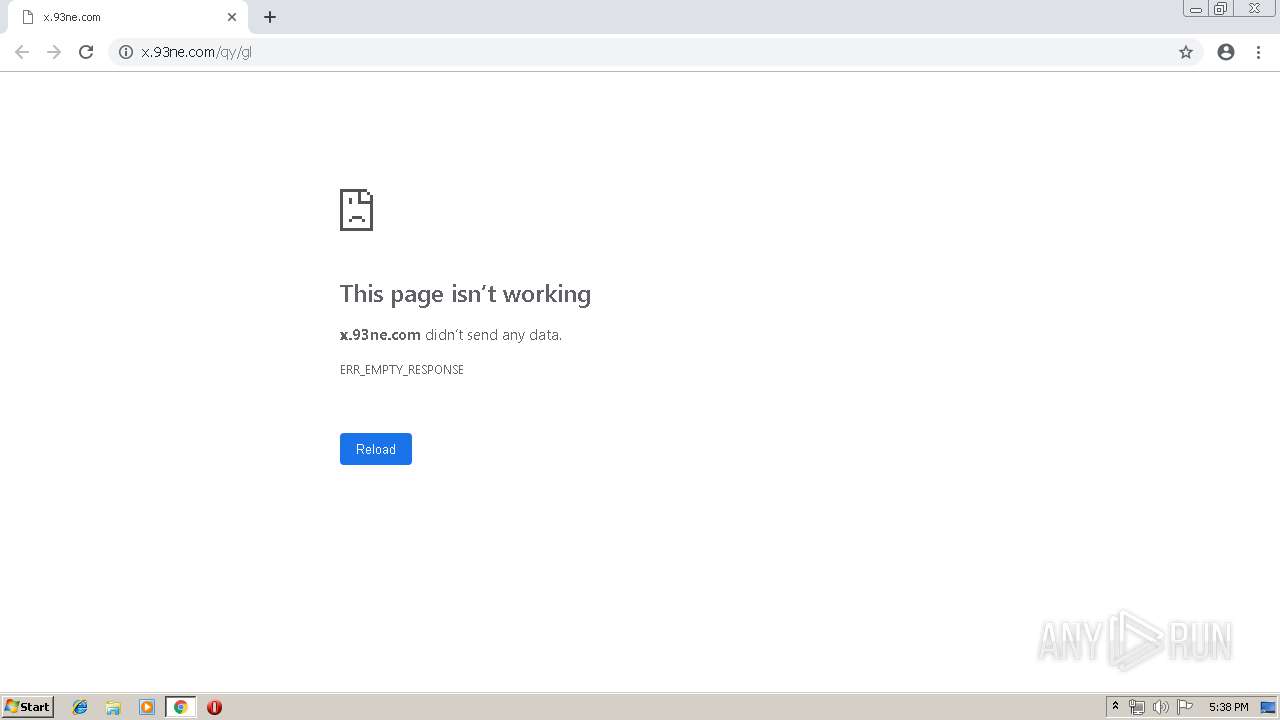Click the "This page isn't working" heading
The height and width of the screenshot is (720, 1280).
[x=465, y=294]
